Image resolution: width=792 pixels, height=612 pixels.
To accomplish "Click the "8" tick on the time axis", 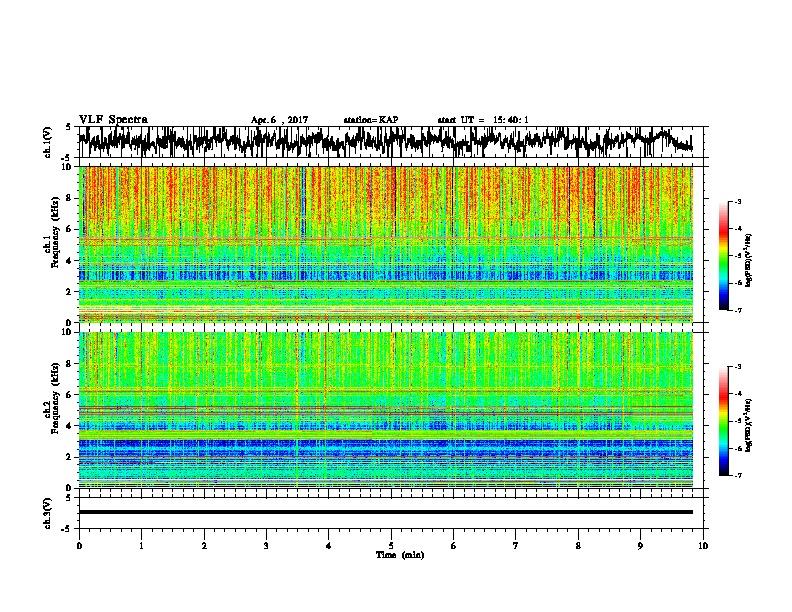I will point(578,546).
